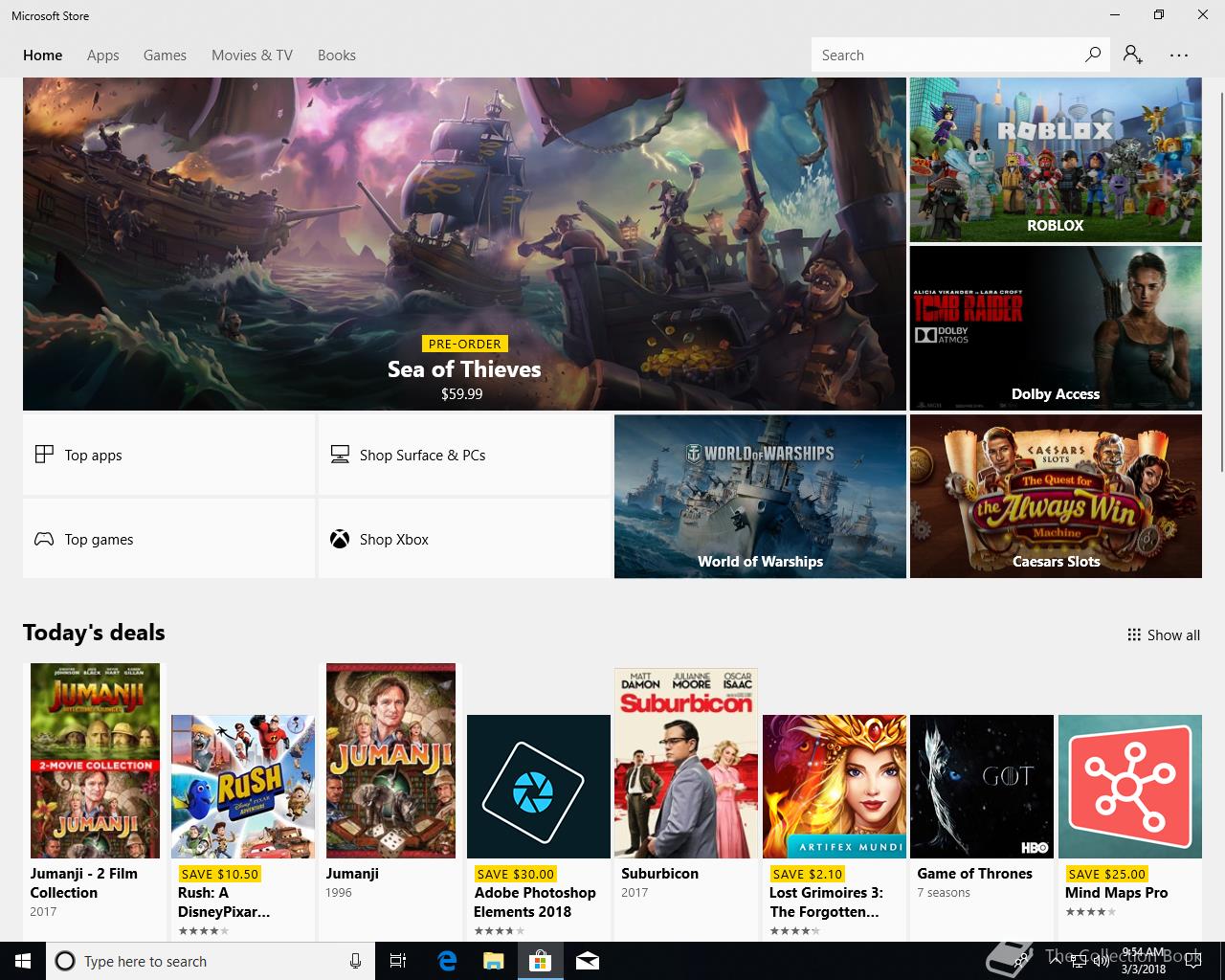Select the Jumanji 1996 poster
This screenshot has width=1225, height=980.
coord(390,761)
